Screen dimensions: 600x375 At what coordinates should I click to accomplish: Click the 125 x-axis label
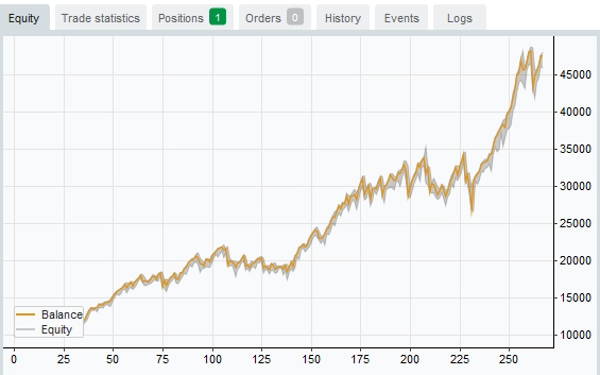click(x=262, y=360)
